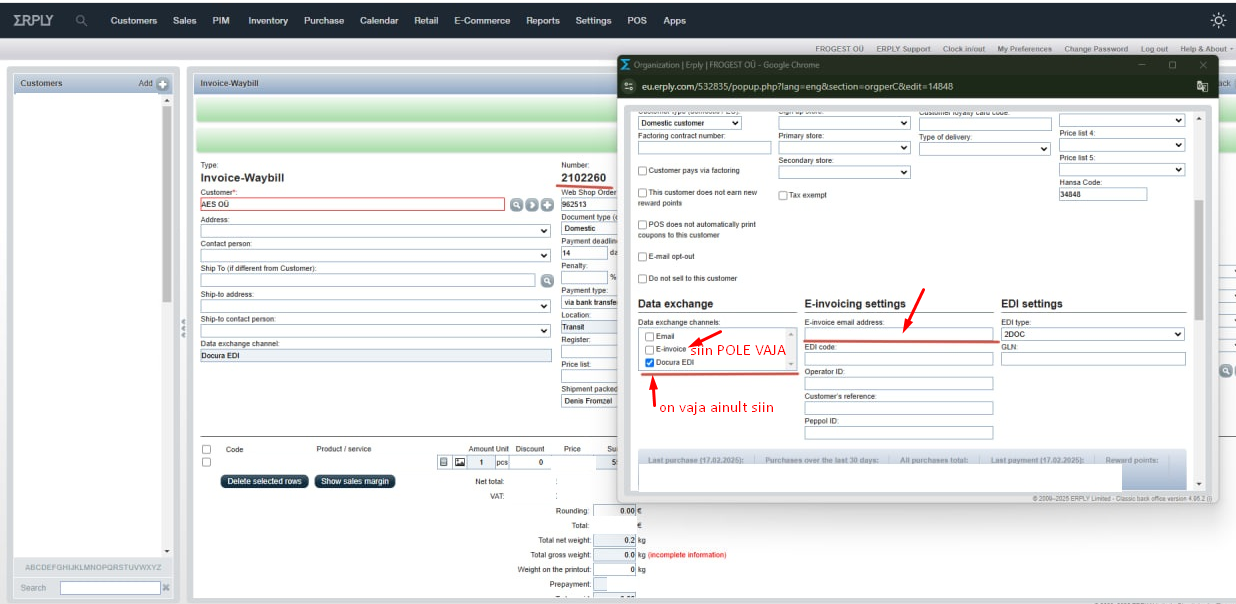Viewport: 1236px width, 604px height.
Task: Check This customer does not earn new reward points
Action: [x=643, y=192]
